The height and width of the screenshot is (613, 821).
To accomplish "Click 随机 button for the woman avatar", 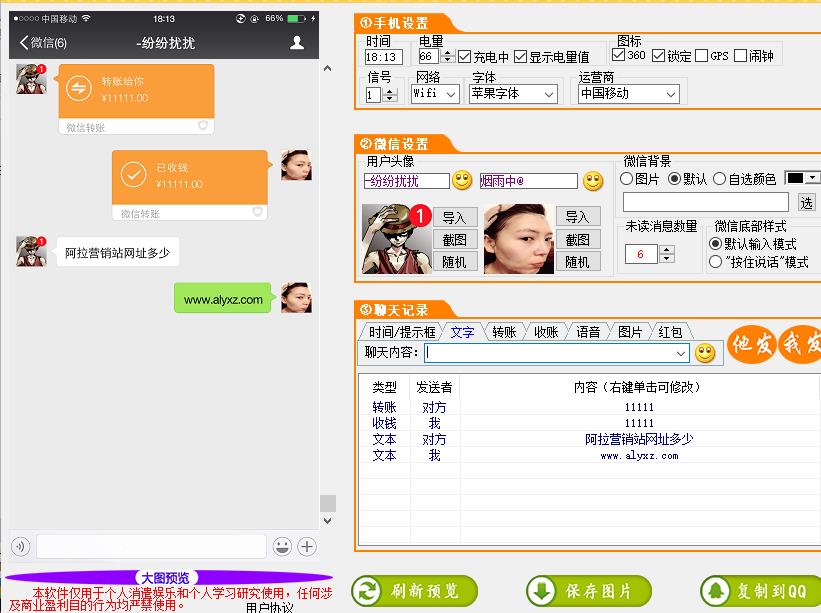I will (x=578, y=262).
